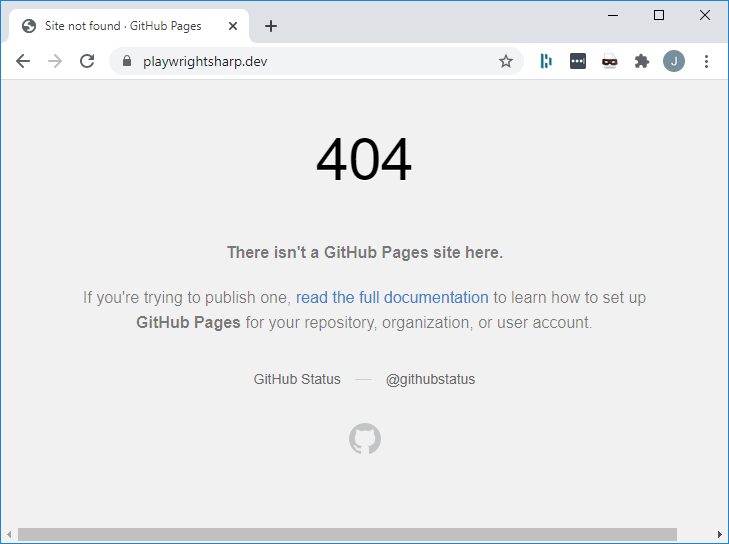Bookmark this page with the star

[505, 61]
